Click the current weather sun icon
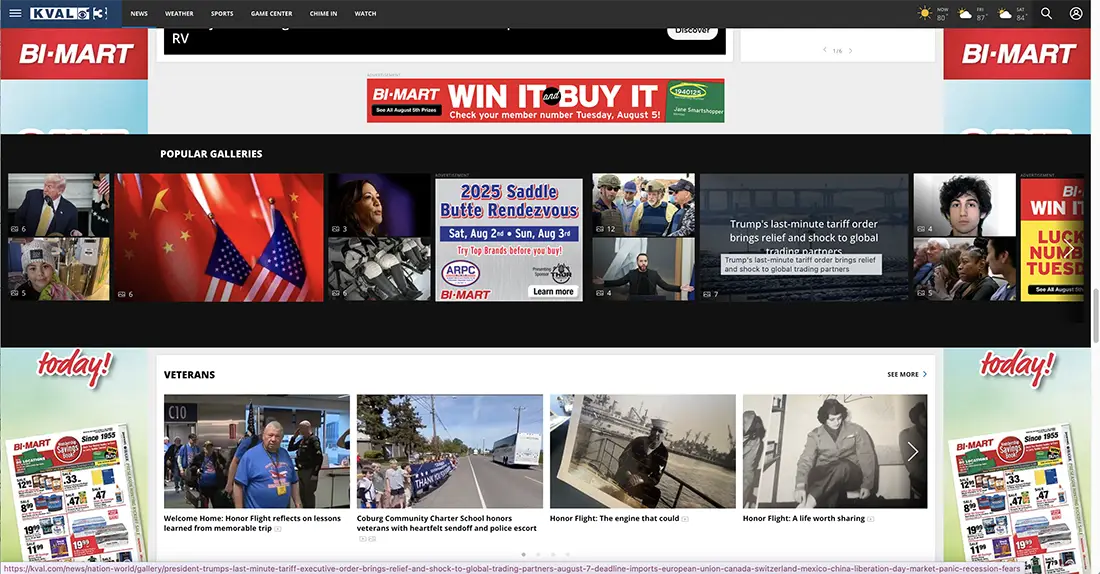Screen dimensions: 1100x574 925,13
